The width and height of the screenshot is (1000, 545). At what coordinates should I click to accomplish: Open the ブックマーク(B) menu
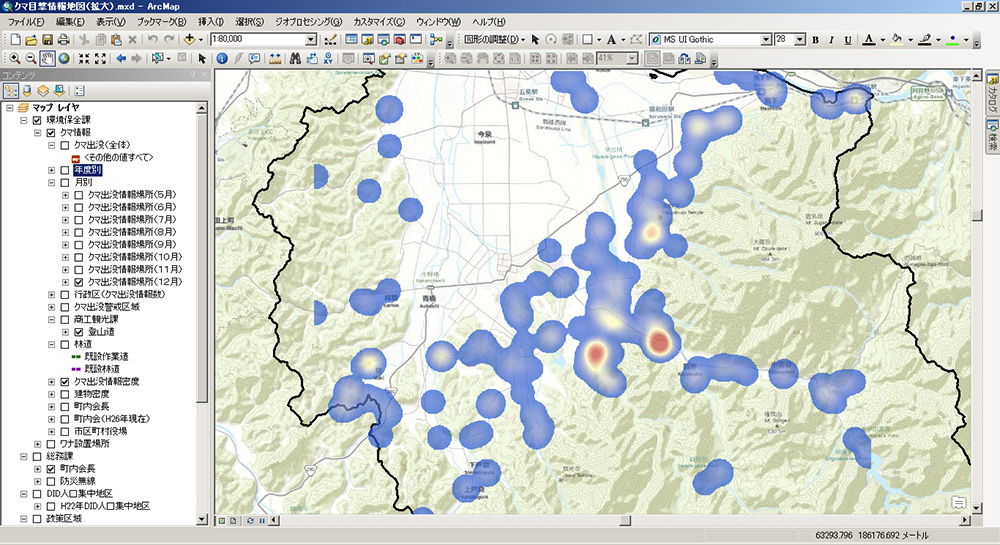click(161, 21)
